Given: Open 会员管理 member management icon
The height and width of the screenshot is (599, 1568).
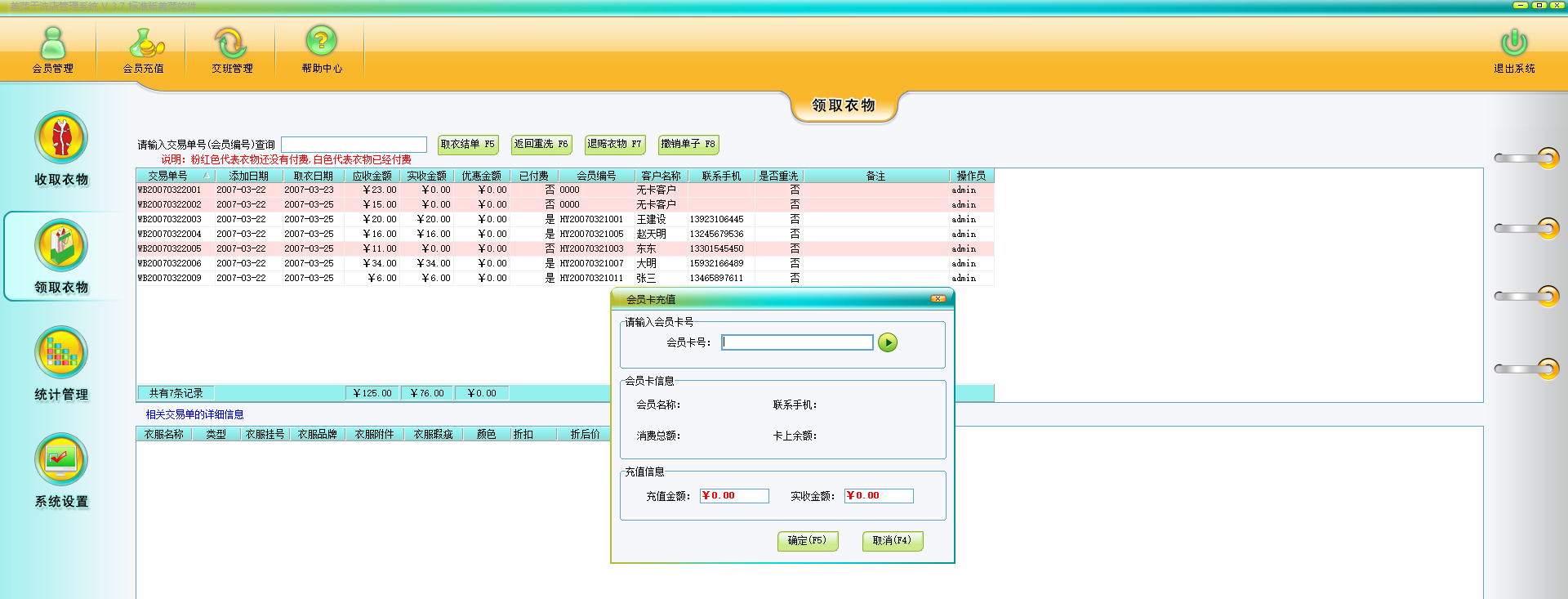Looking at the screenshot, I should [x=53, y=50].
